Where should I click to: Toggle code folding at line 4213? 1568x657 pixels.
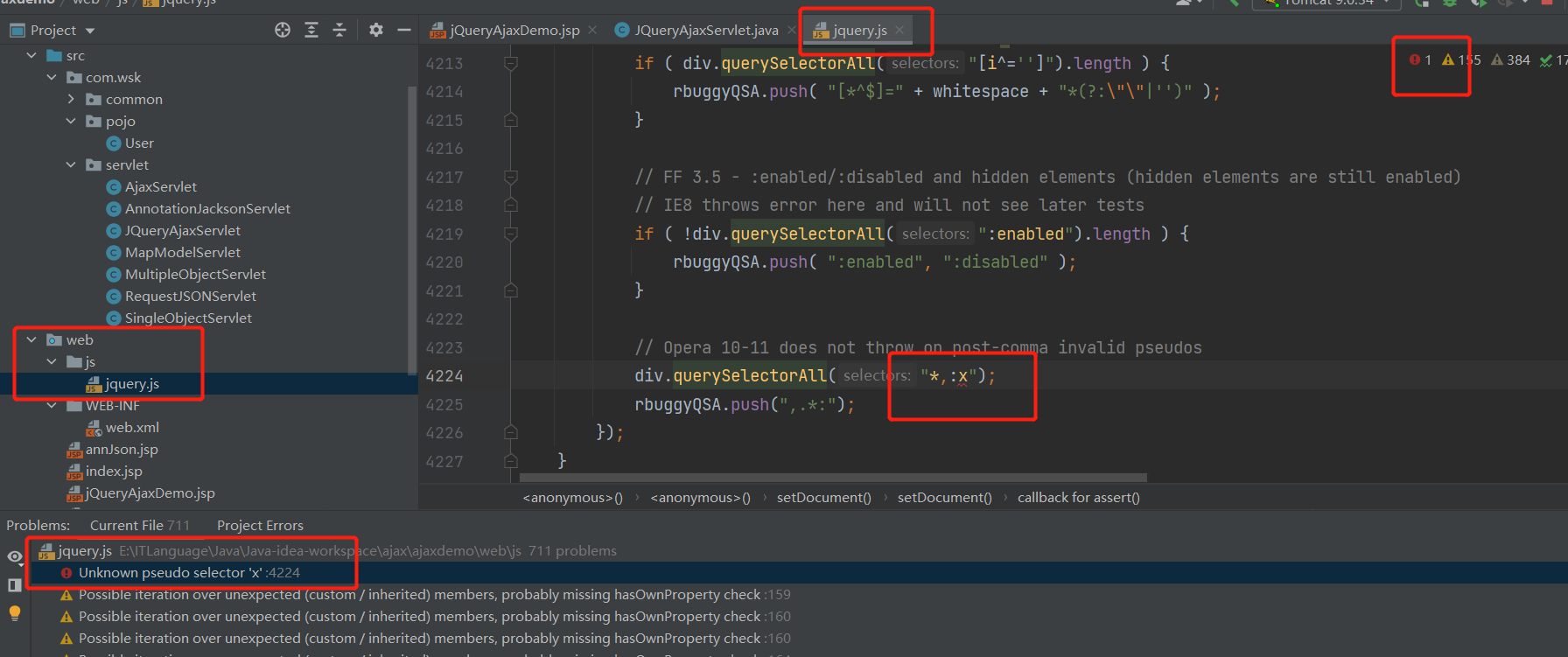pyautogui.click(x=511, y=63)
